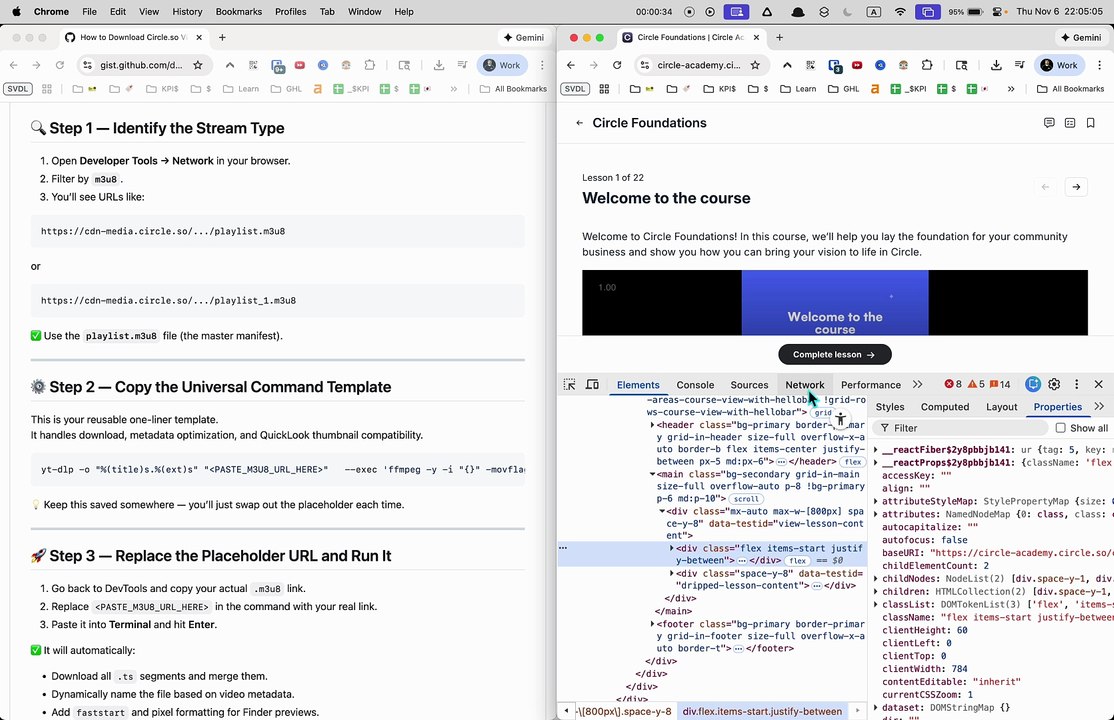The width and height of the screenshot is (1114, 720).
Task: Open the Sources tab in DevTools
Action: [x=749, y=385]
